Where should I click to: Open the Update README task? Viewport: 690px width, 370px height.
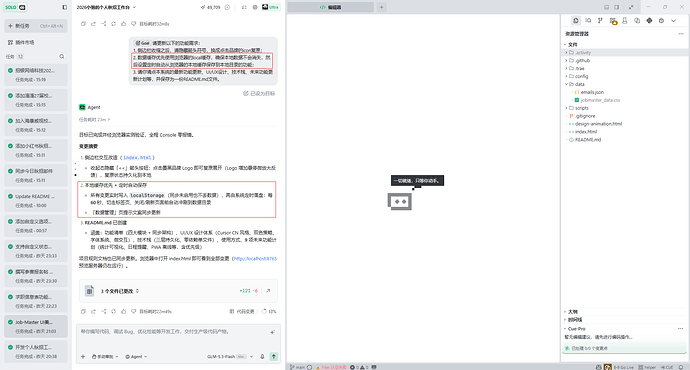[x=36, y=201]
